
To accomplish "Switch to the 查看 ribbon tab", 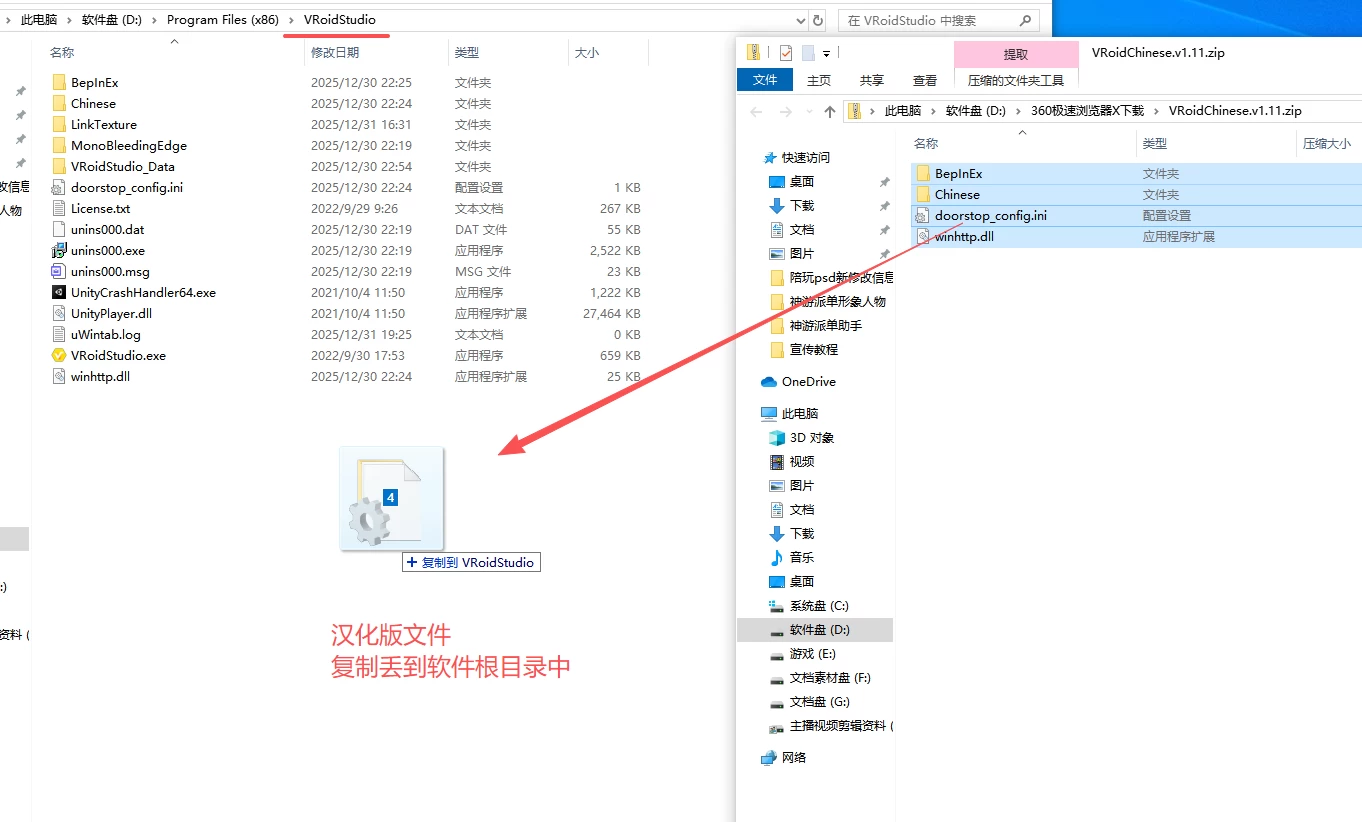I will click(925, 80).
